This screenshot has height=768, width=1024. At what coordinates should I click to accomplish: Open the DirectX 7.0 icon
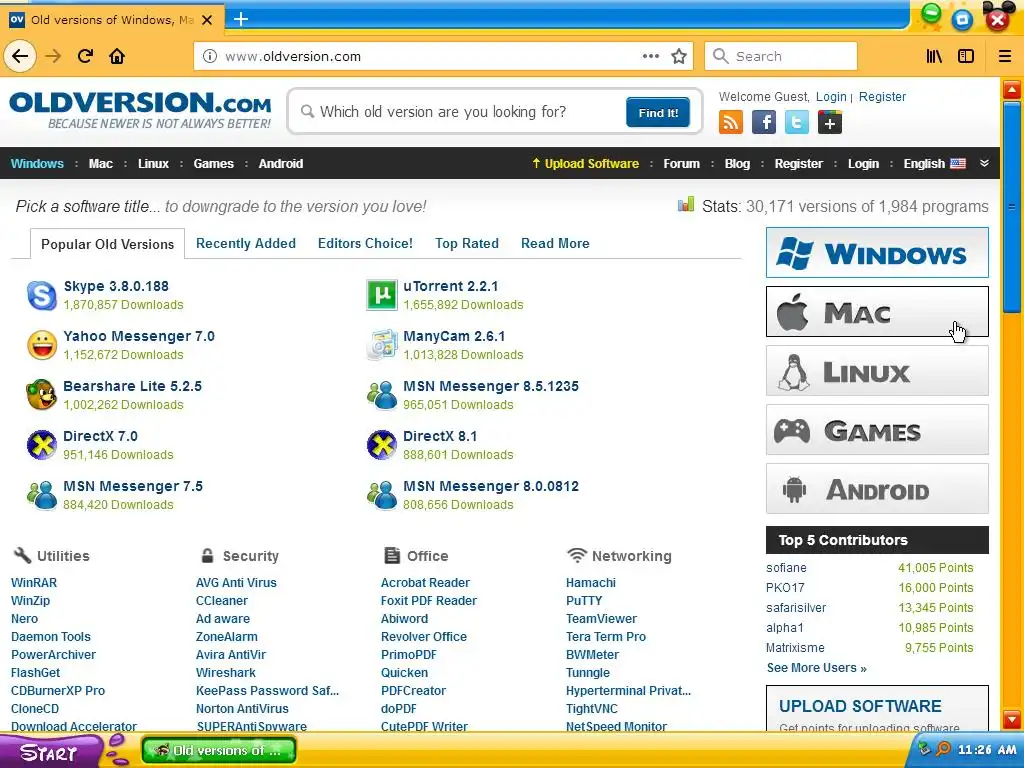coord(42,445)
